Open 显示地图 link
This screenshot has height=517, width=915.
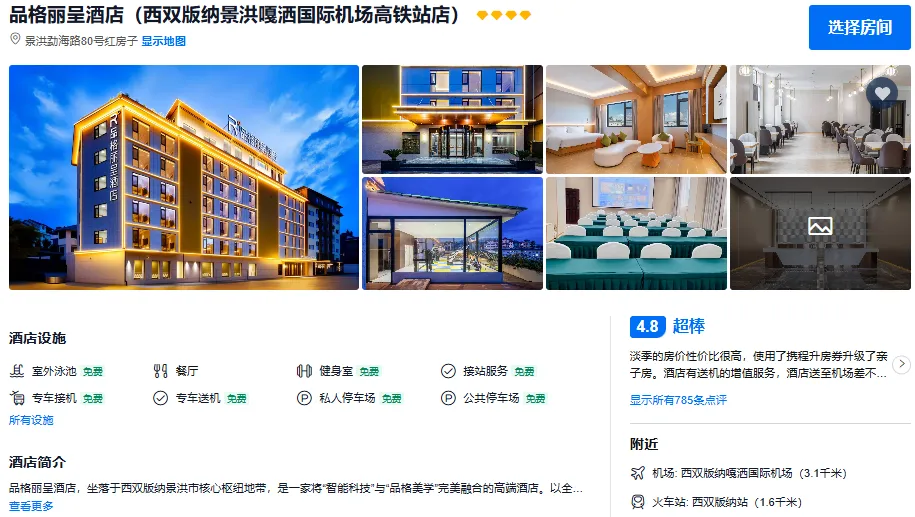coord(163,41)
